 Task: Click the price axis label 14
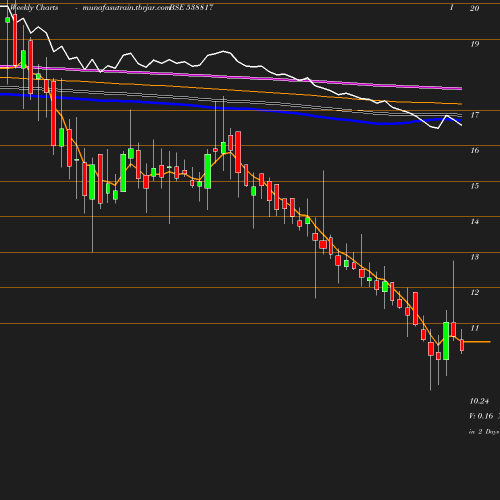[x=474, y=222]
